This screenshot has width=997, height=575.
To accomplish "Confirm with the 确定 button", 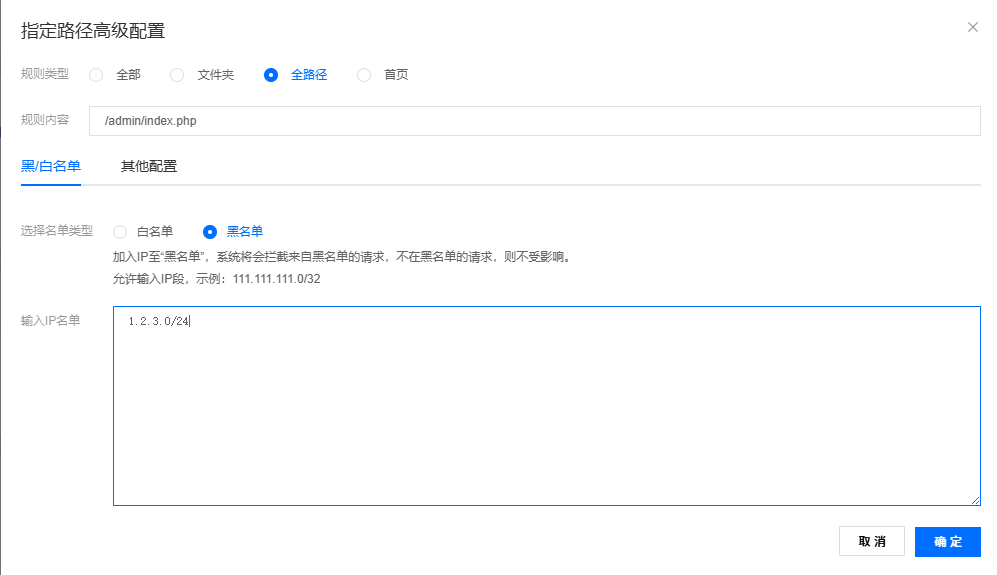I will [x=947, y=541].
